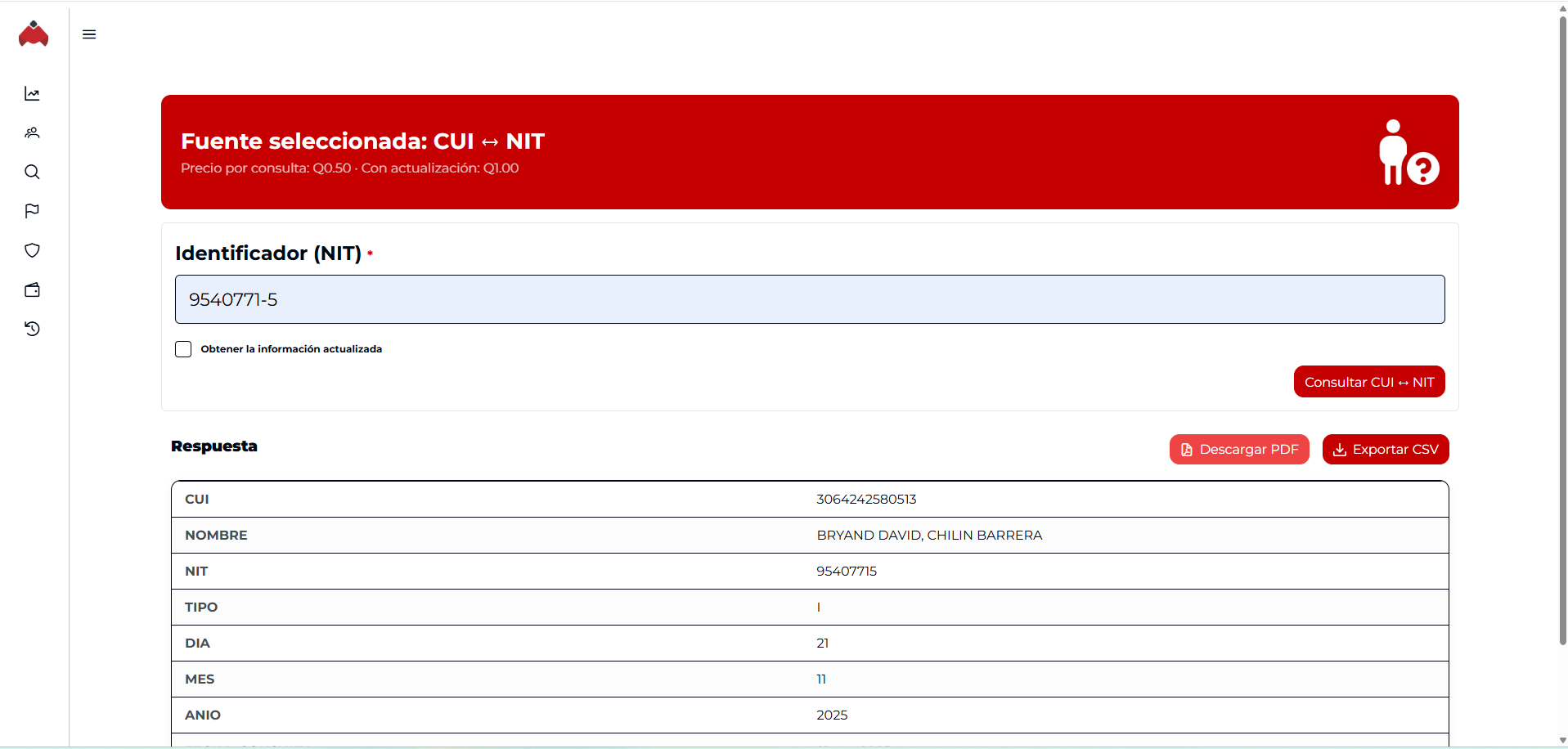This screenshot has height=749, width=1568.
Task: Click the Identificador (NIT) input field
Action: click(809, 299)
